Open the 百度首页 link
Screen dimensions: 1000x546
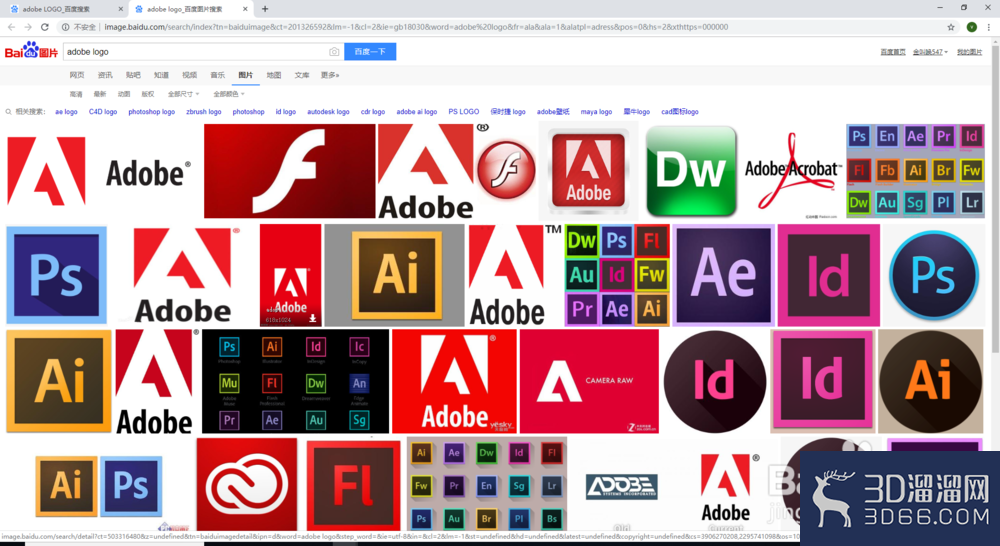click(x=893, y=52)
